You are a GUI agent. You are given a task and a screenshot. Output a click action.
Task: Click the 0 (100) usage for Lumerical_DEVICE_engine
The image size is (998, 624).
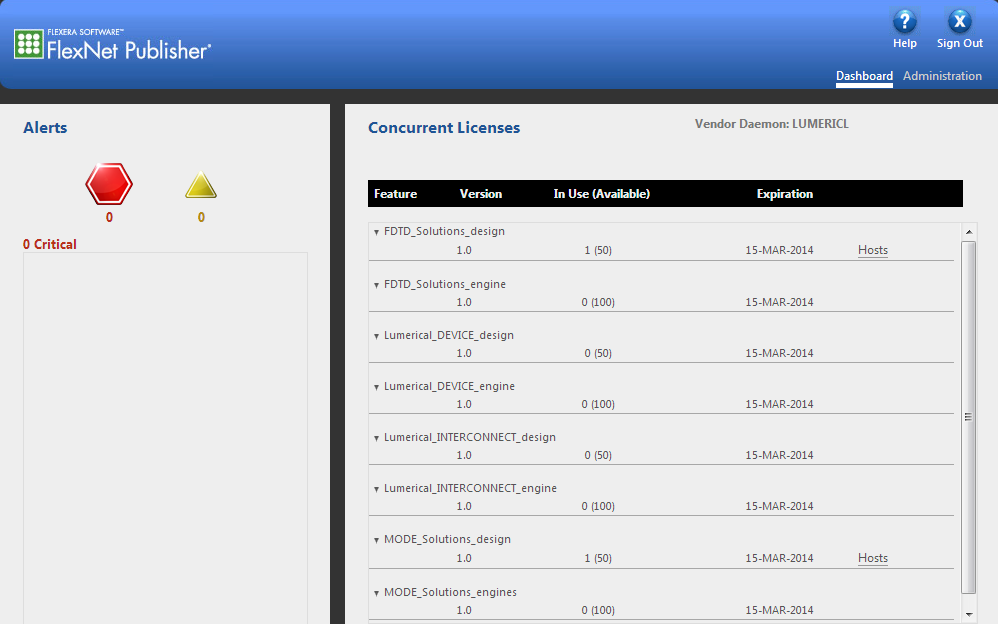pyautogui.click(x=598, y=404)
